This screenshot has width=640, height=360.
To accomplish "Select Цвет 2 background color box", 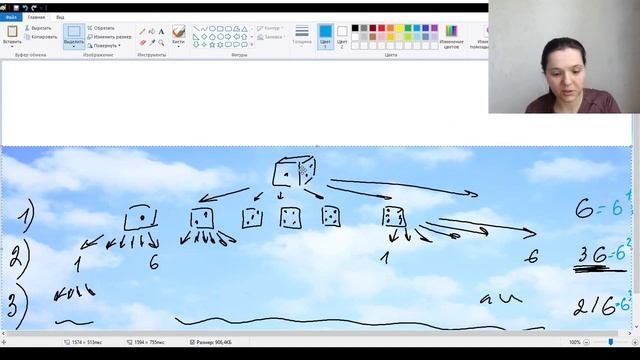I will pos(342,36).
